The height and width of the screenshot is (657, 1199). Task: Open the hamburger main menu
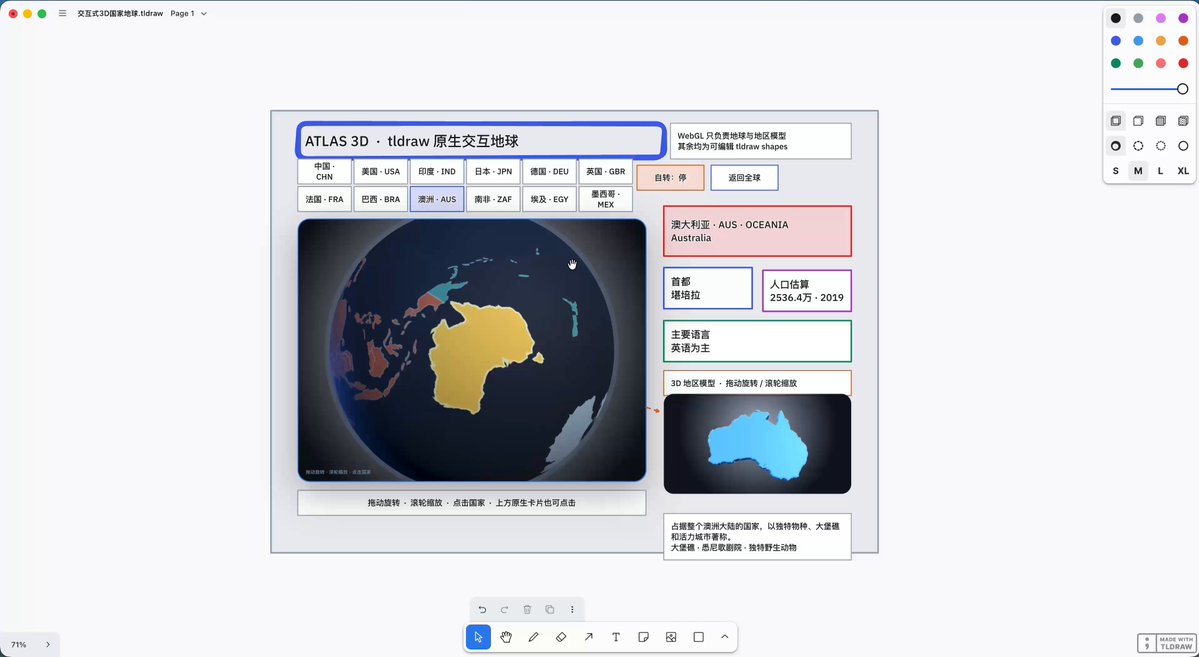(x=63, y=14)
